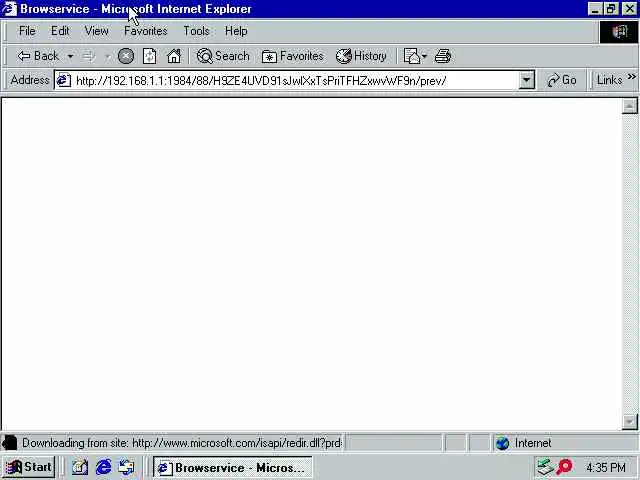Open the Back history dropdown arrow

tap(70, 56)
